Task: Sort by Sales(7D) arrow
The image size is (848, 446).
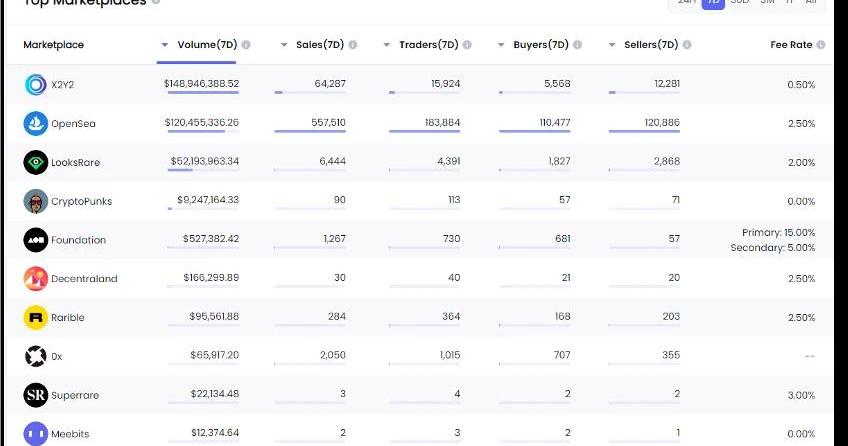Action: (283, 45)
